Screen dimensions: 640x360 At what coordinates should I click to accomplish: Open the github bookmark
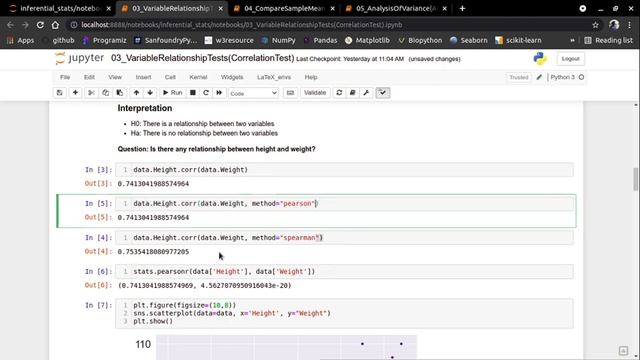59,40
